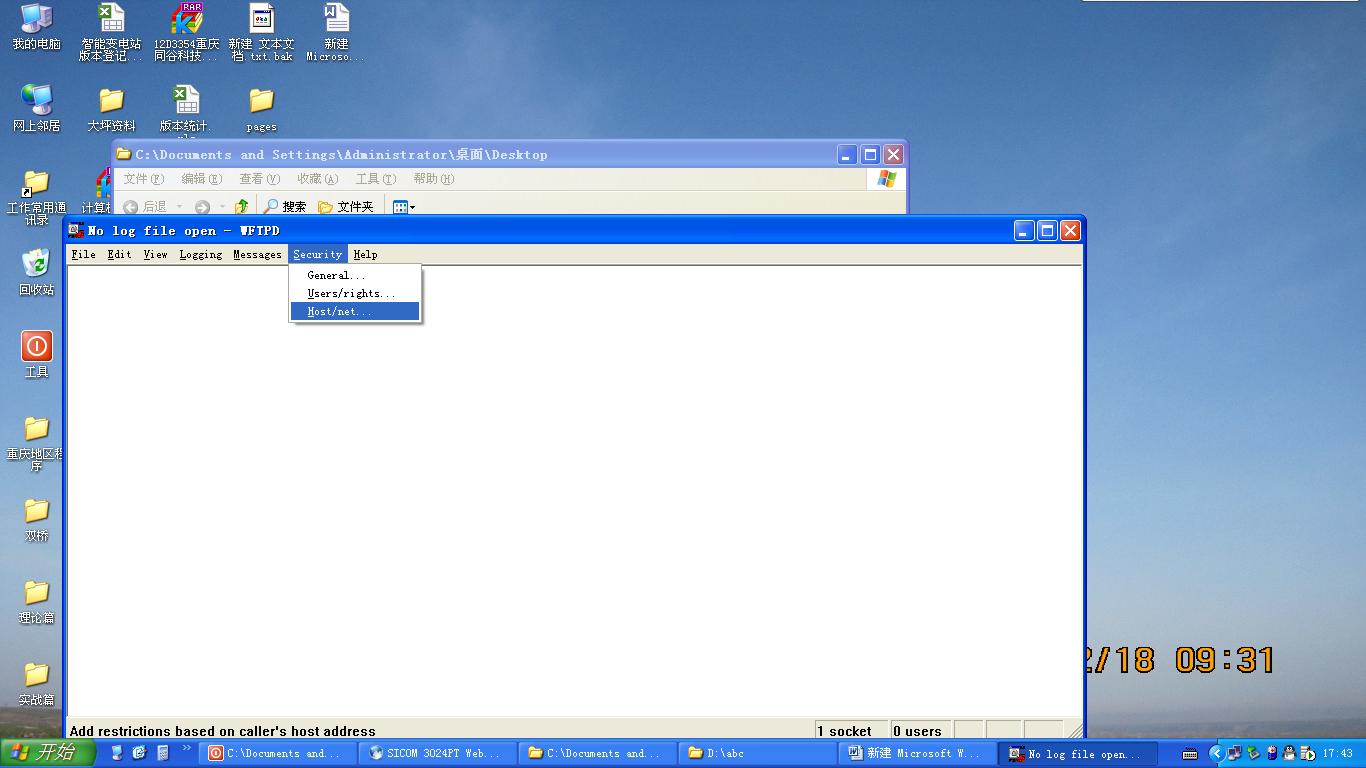This screenshot has width=1366, height=768.
Task: Select the pages folder on desktop
Action: (x=261, y=102)
